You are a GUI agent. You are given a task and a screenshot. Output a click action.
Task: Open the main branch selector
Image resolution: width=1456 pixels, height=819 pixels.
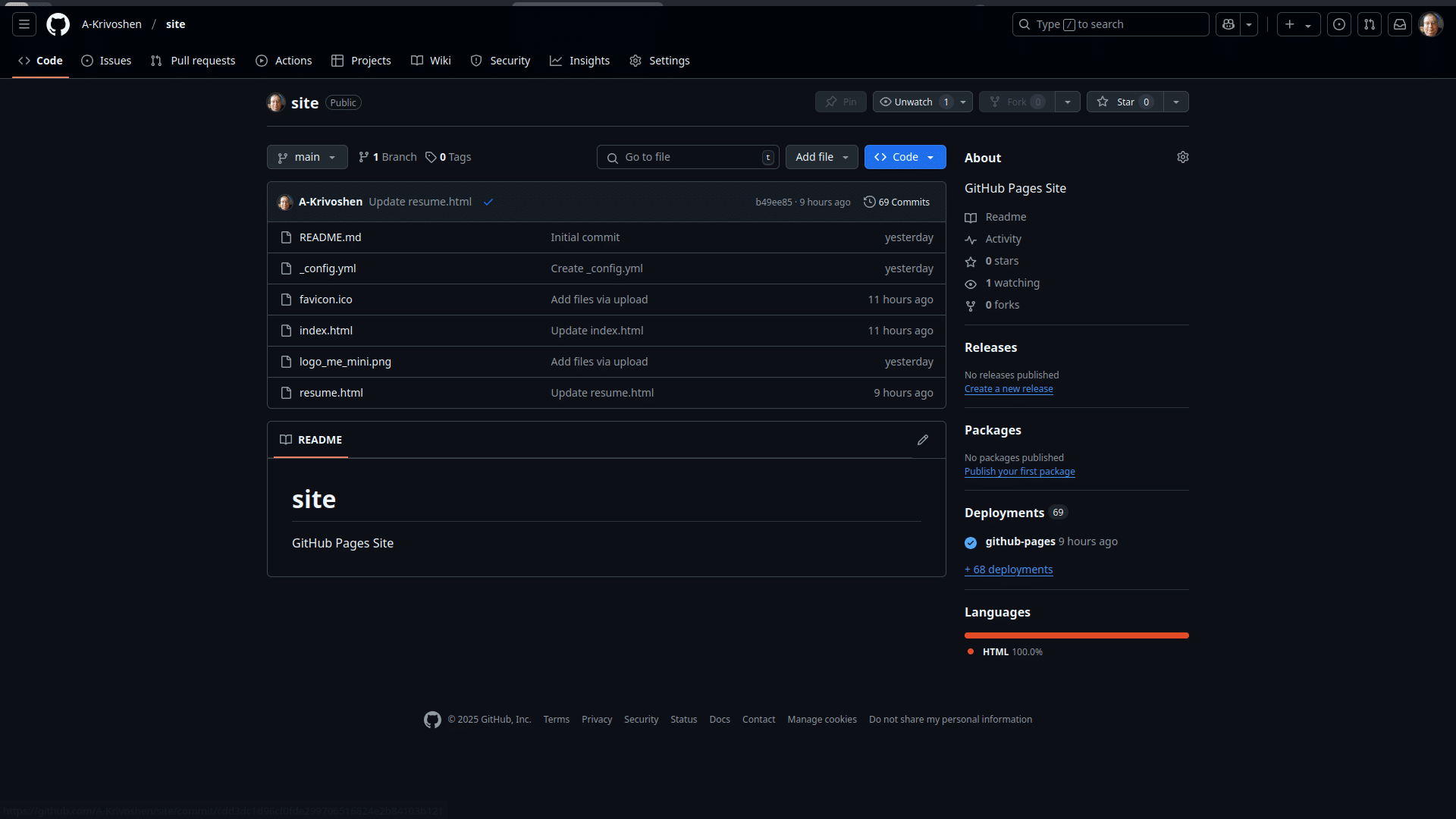tap(307, 157)
